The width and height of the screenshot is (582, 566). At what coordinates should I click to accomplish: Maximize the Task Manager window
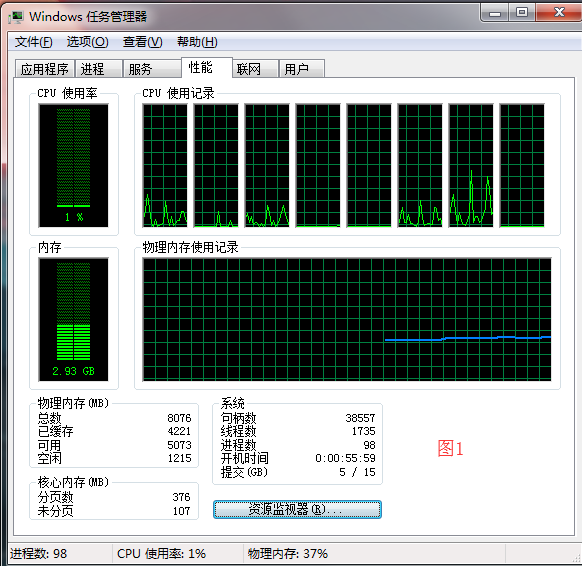[x=522, y=13]
